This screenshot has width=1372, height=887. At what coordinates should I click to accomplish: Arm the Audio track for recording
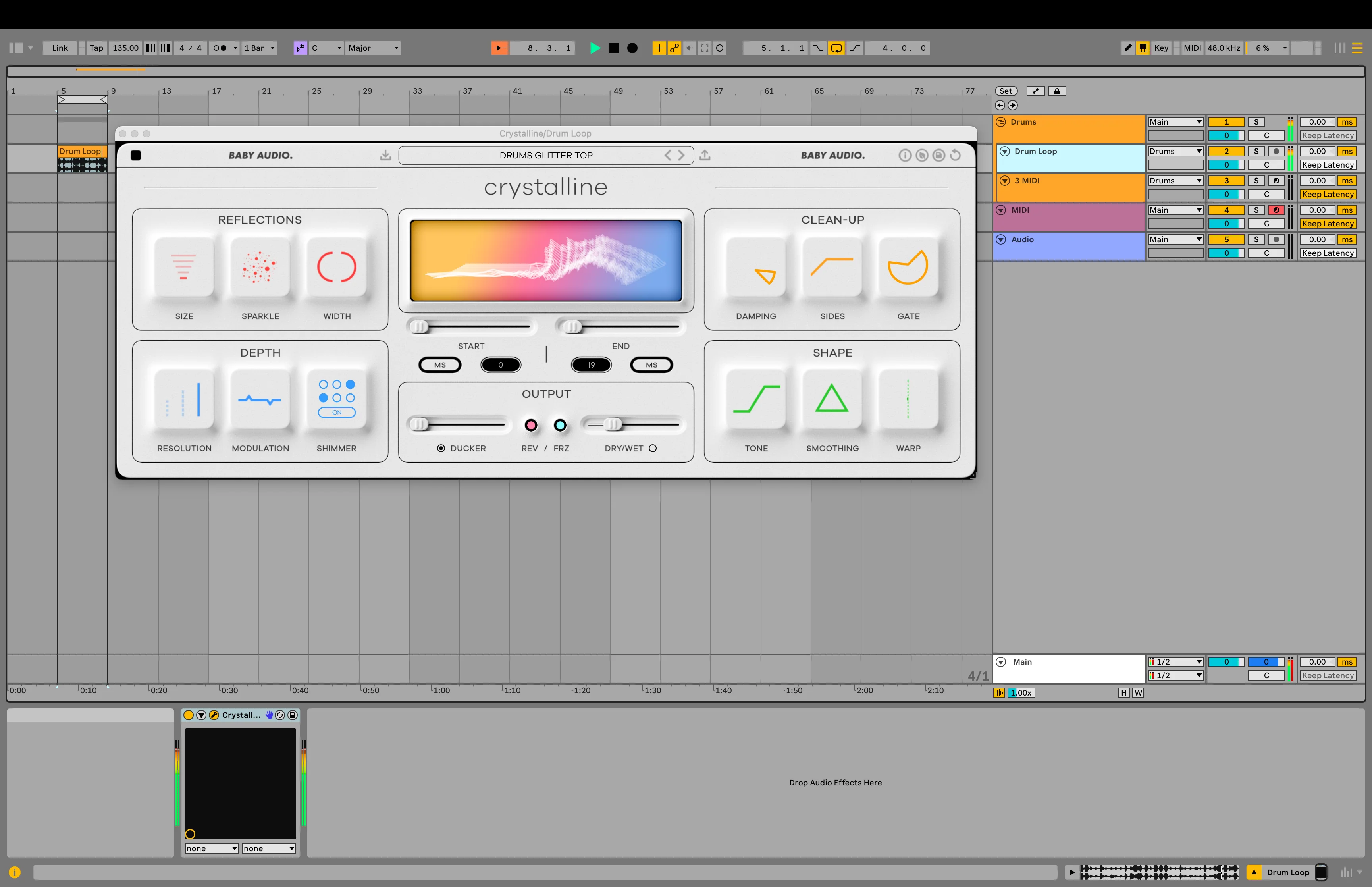pos(1276,239)
